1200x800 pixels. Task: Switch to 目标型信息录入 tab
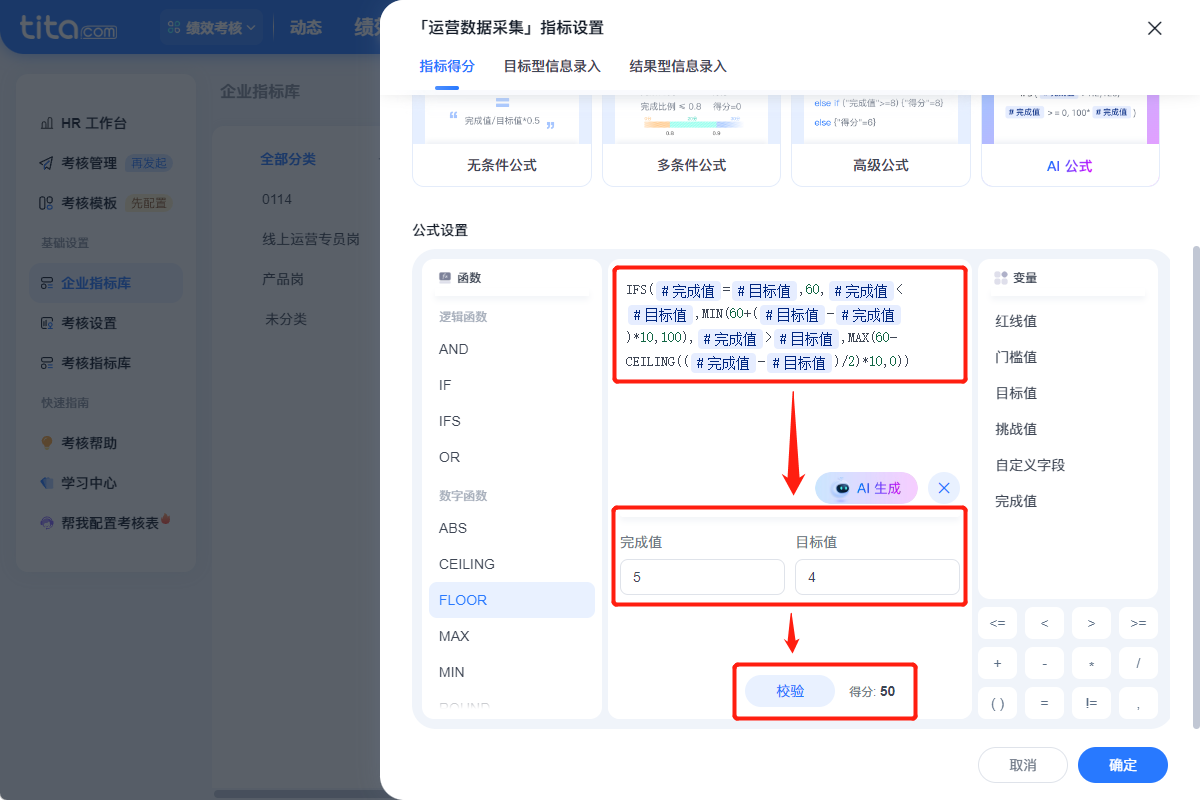(x=552, y=66)
